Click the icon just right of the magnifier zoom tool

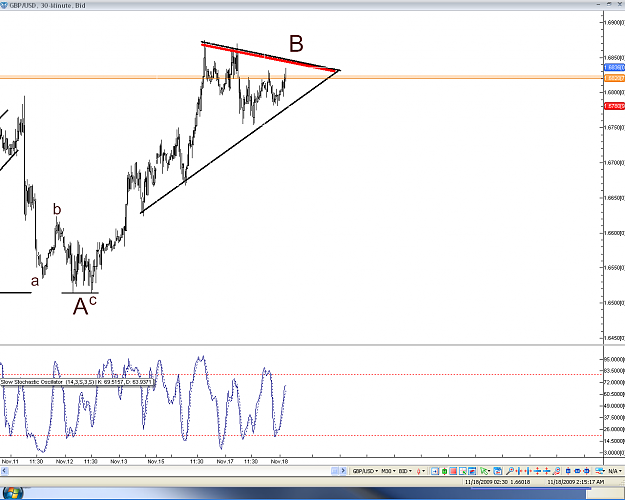pos(519,471)
